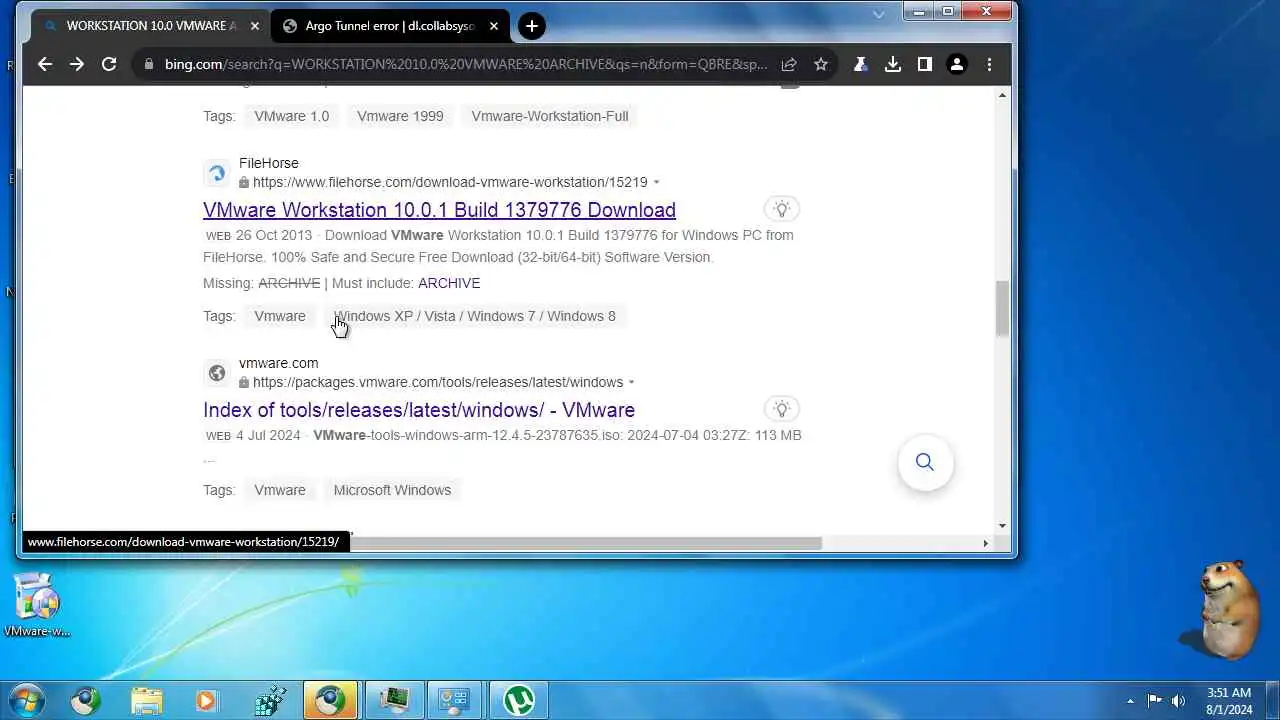Open the browser downloads button
1280x720 pixels.
893,64
